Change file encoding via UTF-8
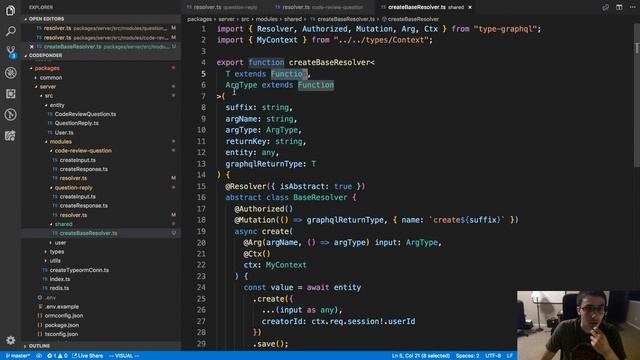Viewport: 640px width, 360px height. pos(493,356)
